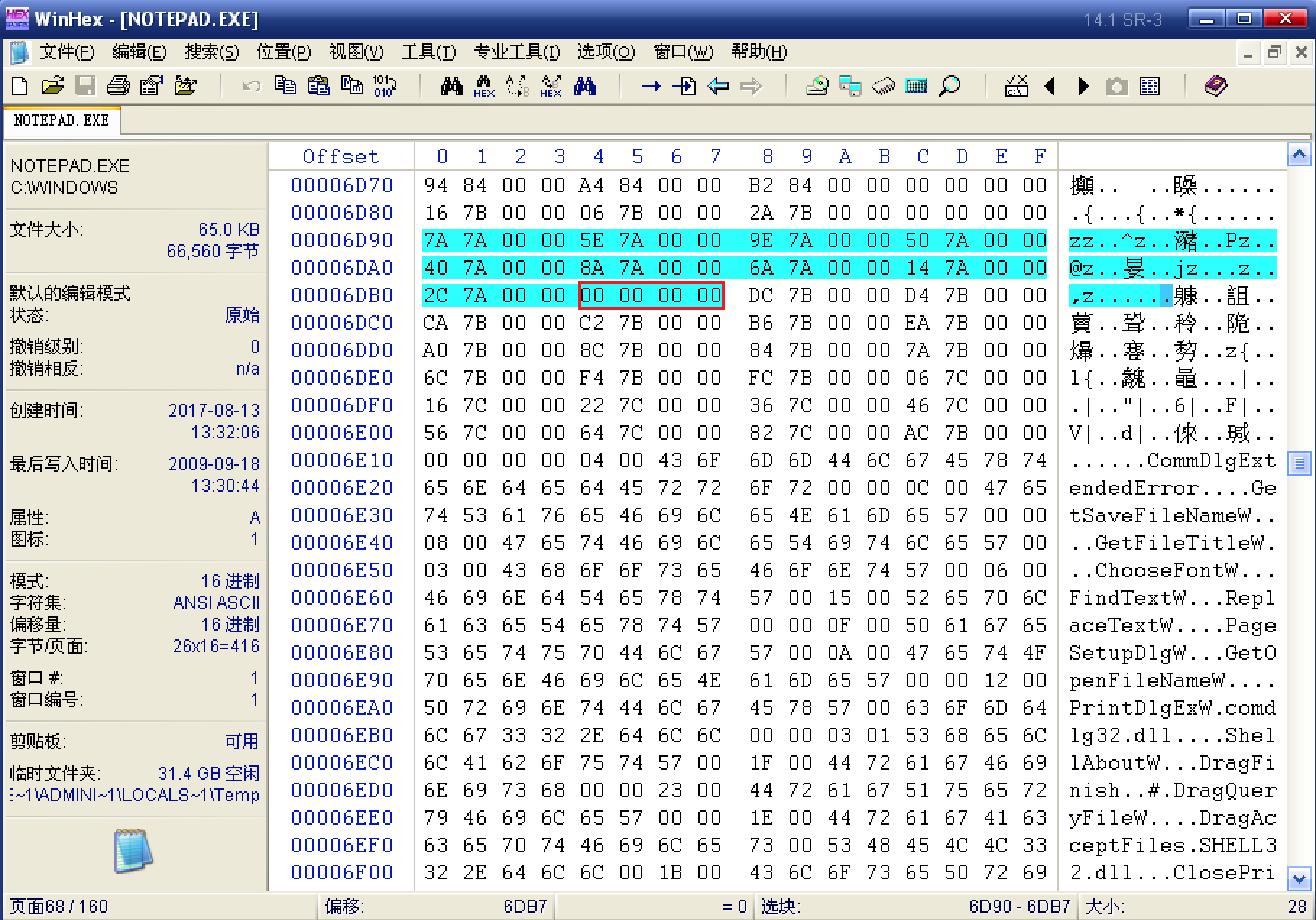1316x920 pixels.
Task: Click the blue Back arrow icon
Action: (718, 86)
